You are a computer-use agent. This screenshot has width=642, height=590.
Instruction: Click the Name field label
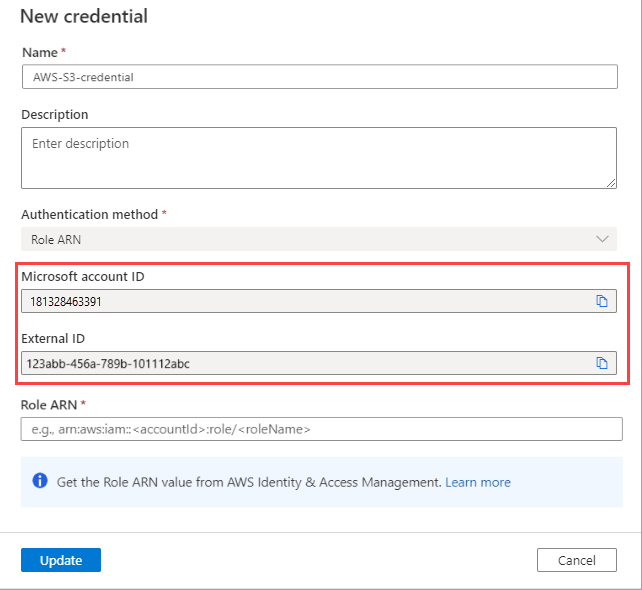[x=40, y=52]
